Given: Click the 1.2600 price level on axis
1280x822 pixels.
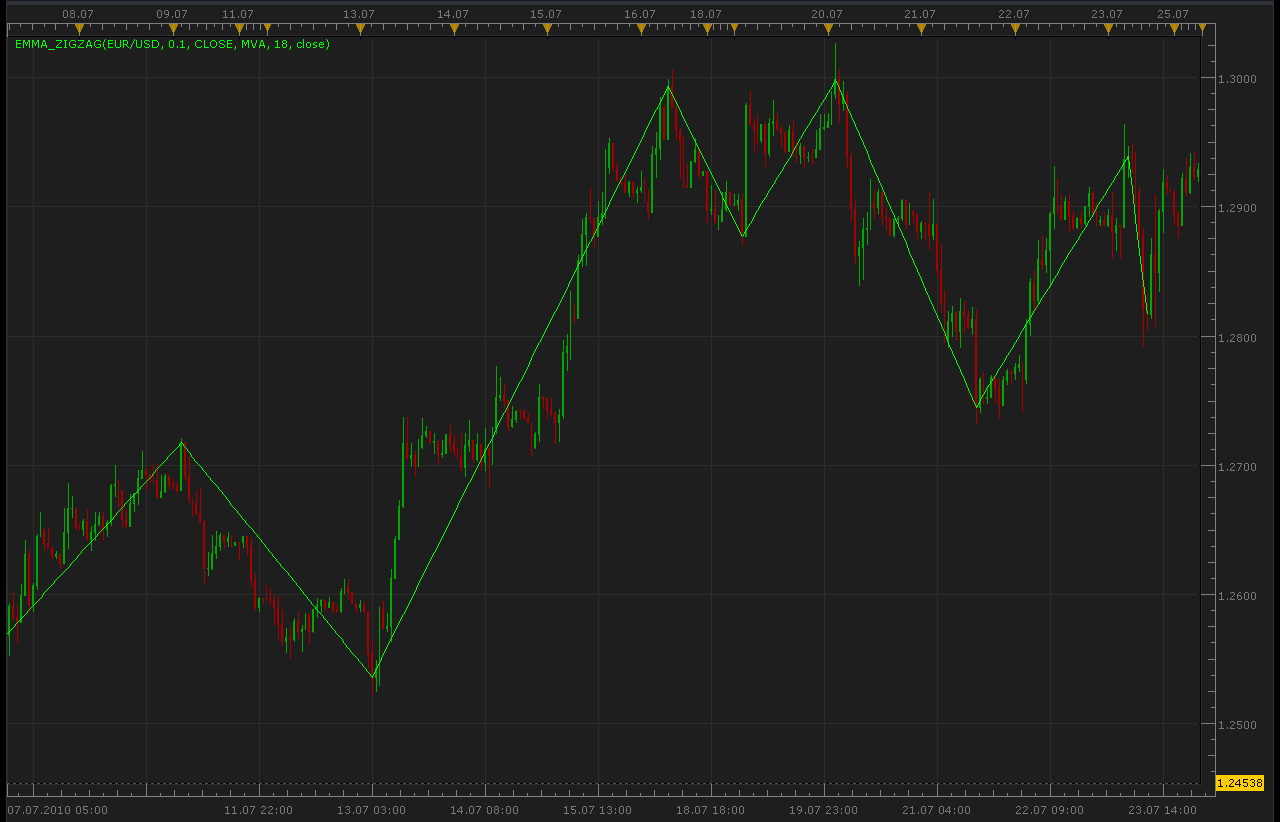Looking at the screenshot, I should coord(1237,596).
